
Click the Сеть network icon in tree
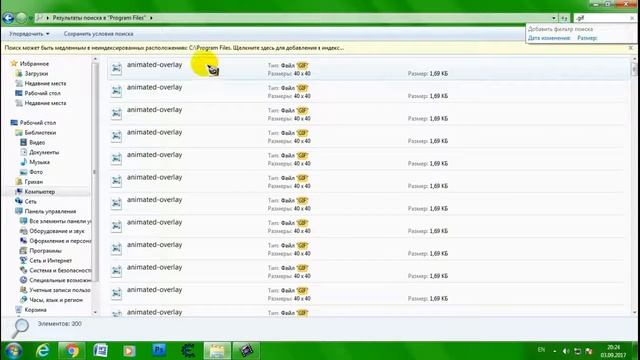click(18, 201)
